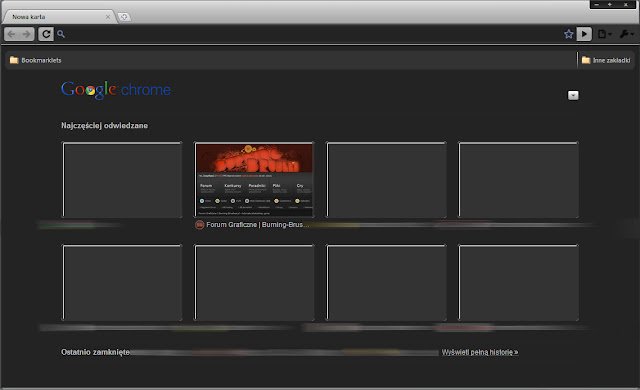640x390 pixels.
Task: Close the Nowa karta tab
Action: (108, 17)
